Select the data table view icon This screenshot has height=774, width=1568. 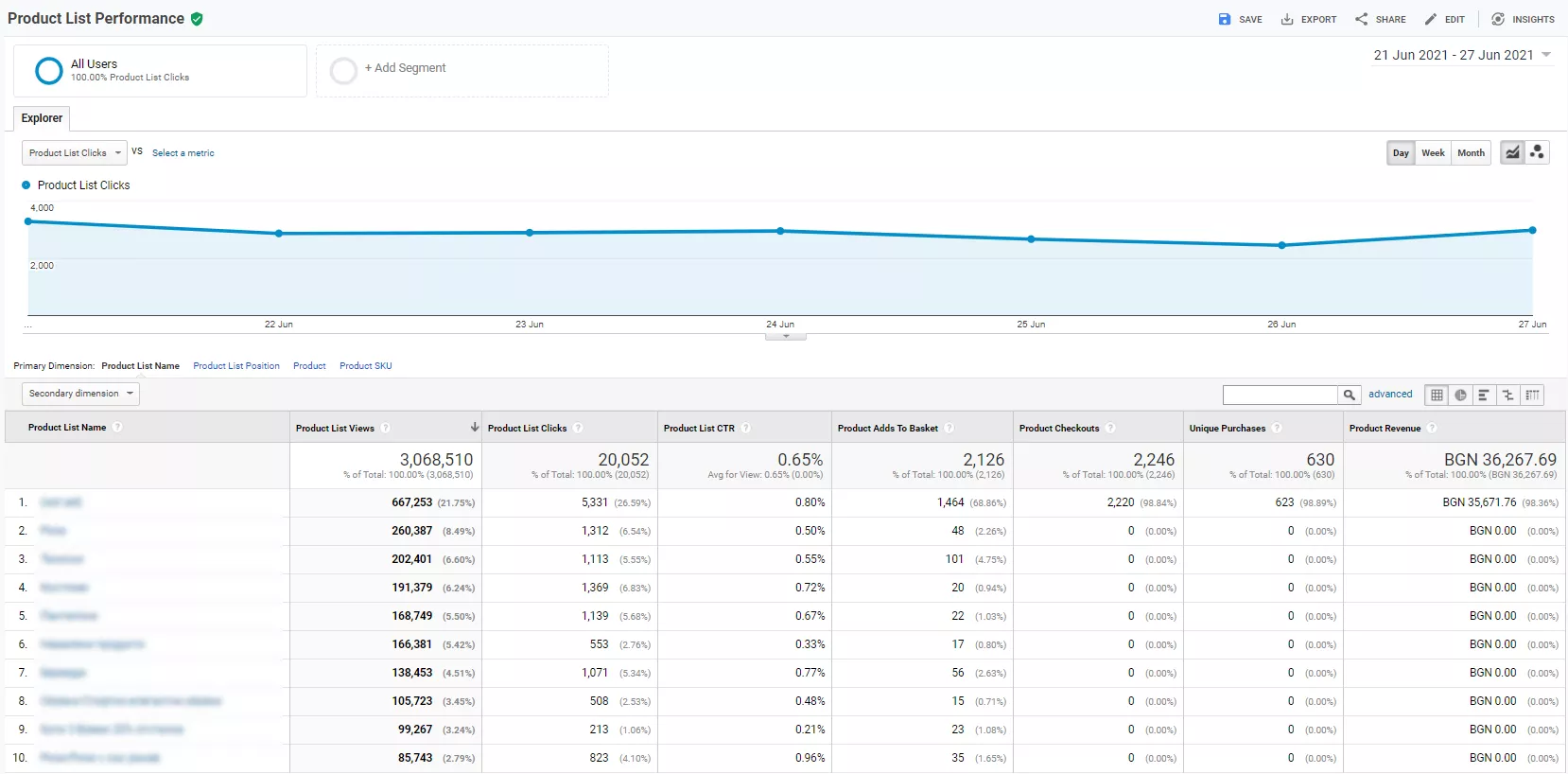[x=1437, y=395]
